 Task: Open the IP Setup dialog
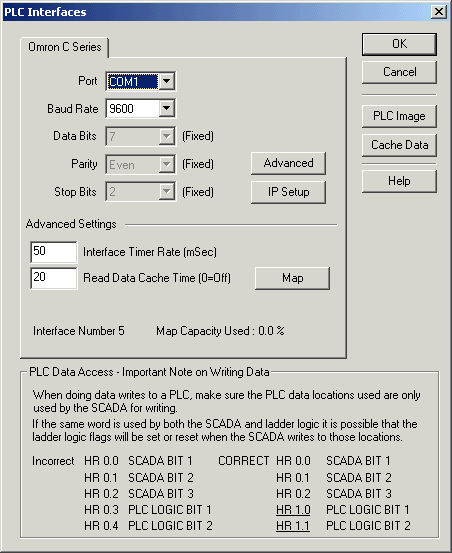288,192
